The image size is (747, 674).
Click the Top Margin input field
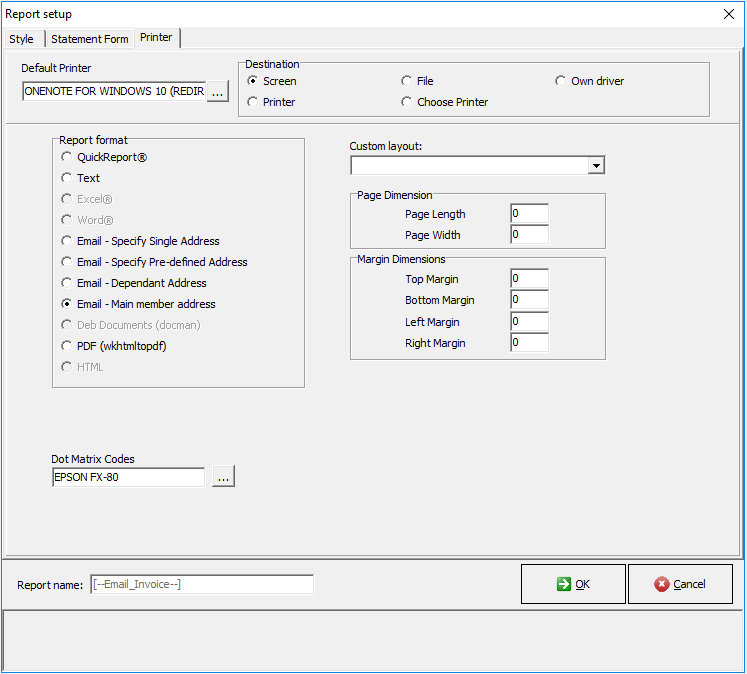coord(529,280)
